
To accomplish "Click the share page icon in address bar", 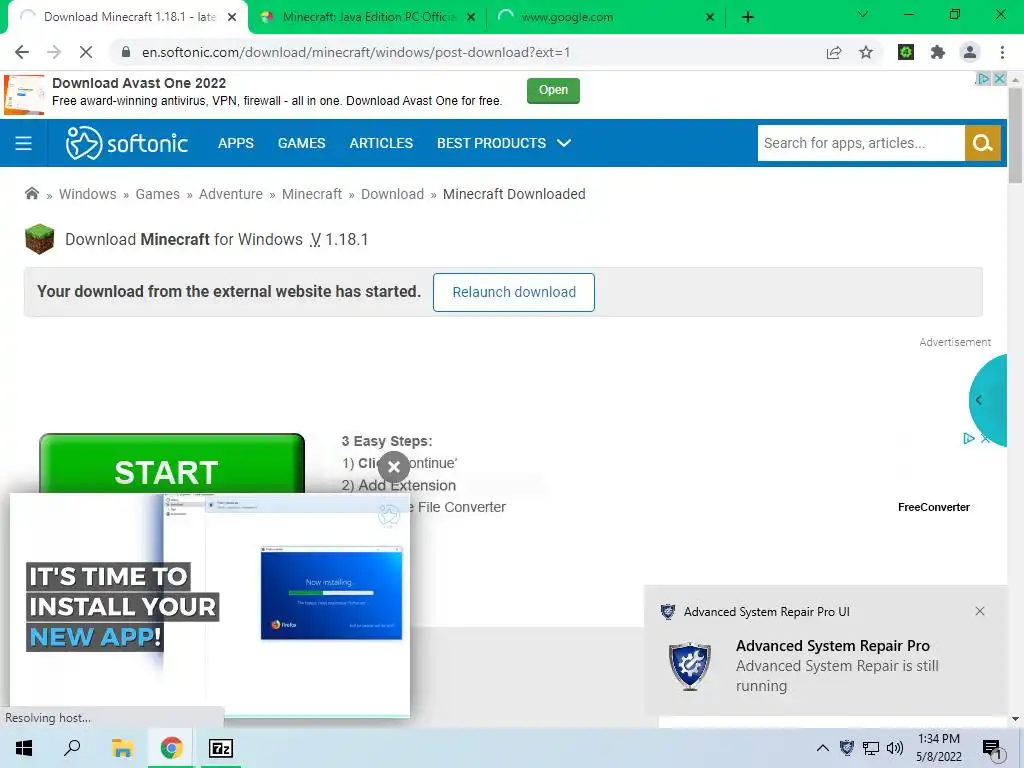I will tap(834, 53).
